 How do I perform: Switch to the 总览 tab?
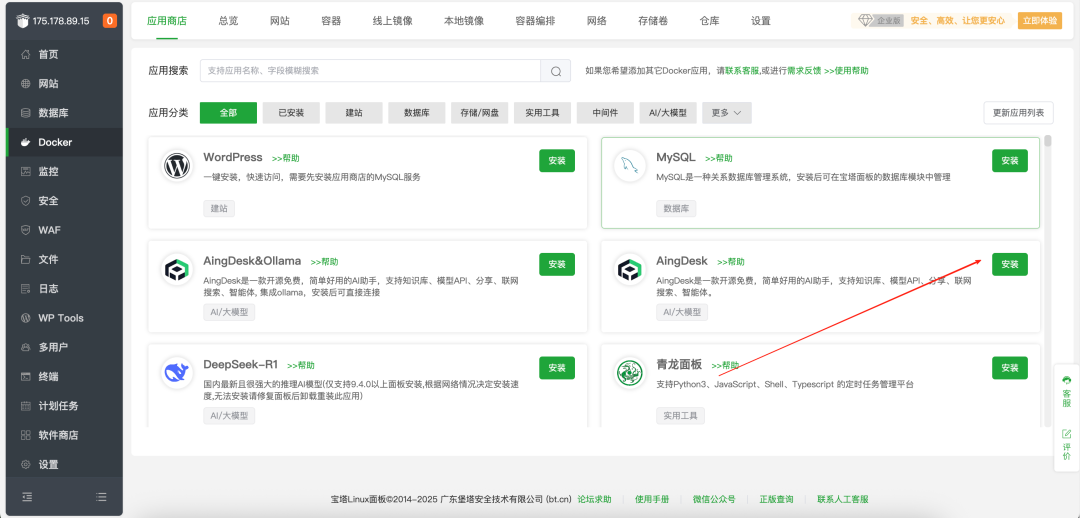(229, 21)
